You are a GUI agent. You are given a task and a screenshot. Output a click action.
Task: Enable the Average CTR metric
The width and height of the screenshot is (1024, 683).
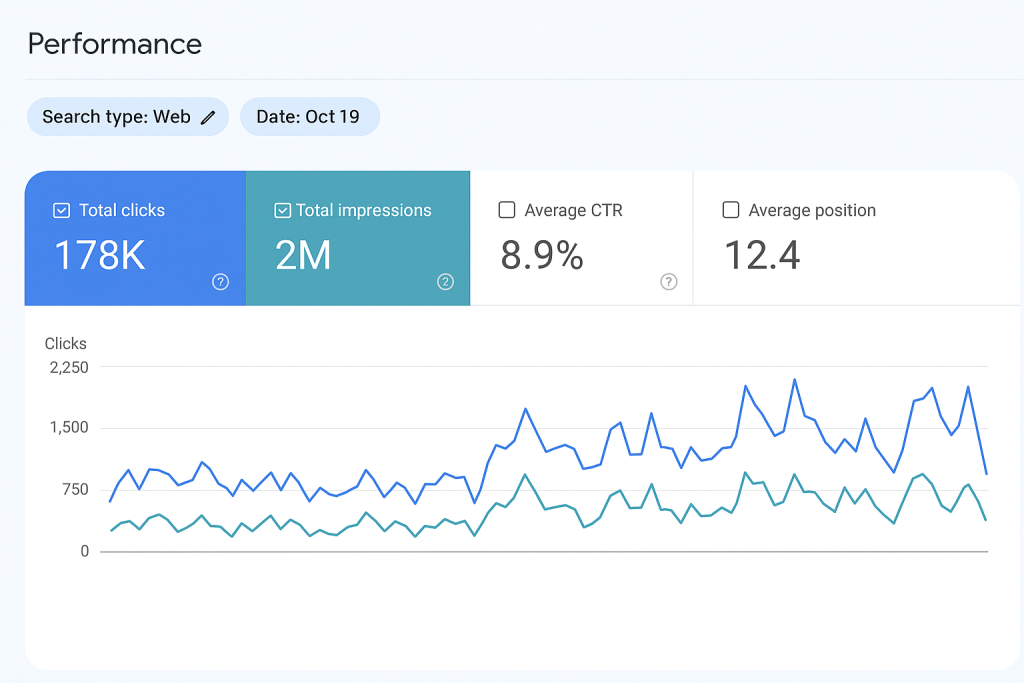tap(507, 210)
